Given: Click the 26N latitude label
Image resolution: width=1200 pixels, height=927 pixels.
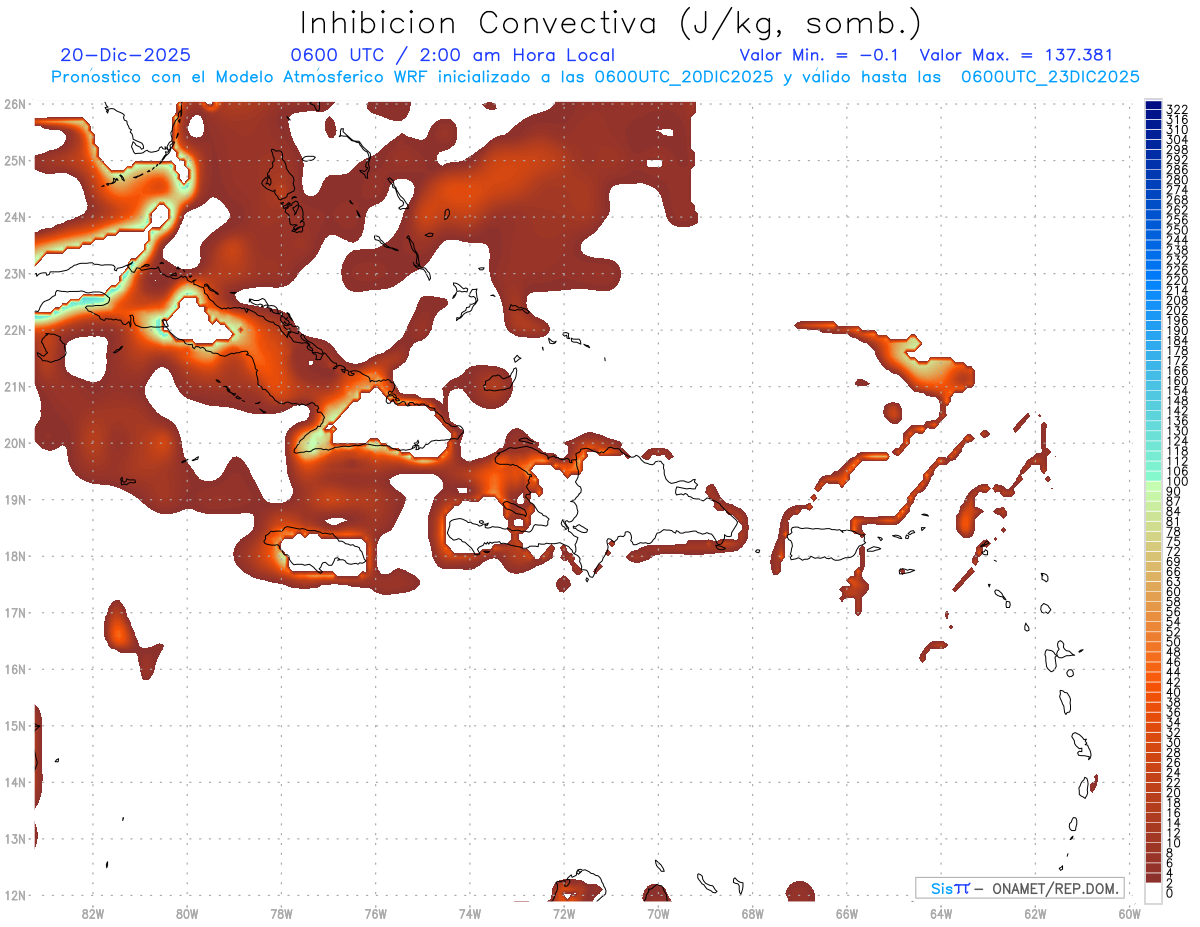Looking at the screenshot, I should pyautogui.click(x=15, y=104).
